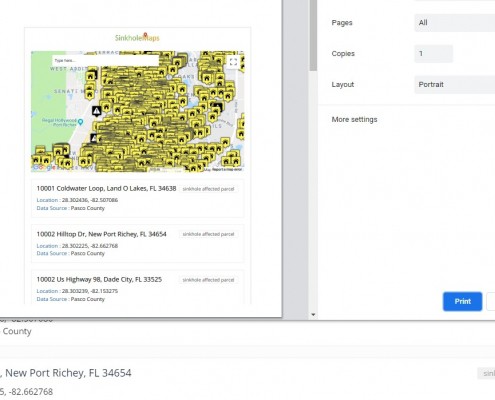Image resolution: width=495 pixels, height=400 pixels.
Task: Click the Copies field showing 1
Action: point(433,54)
